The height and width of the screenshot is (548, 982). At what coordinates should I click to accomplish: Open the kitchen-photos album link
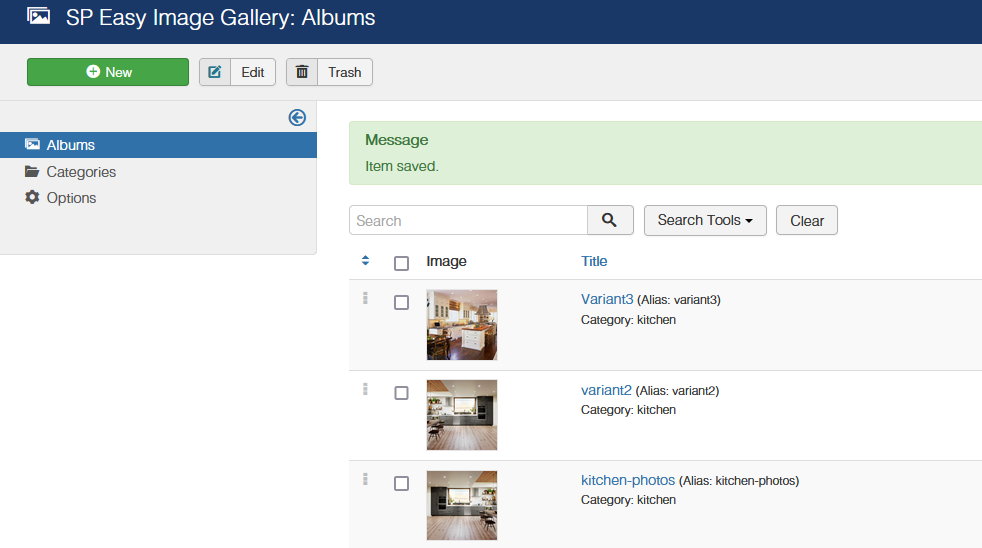pos(628,480)
